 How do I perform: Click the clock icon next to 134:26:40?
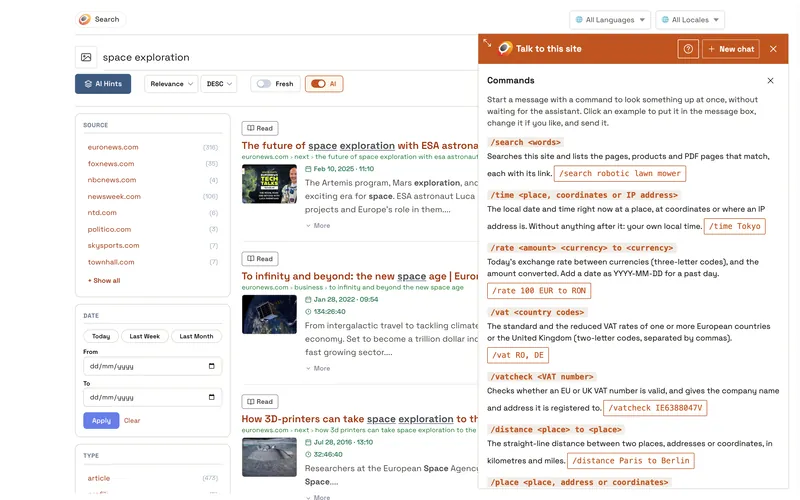point(308,312)
